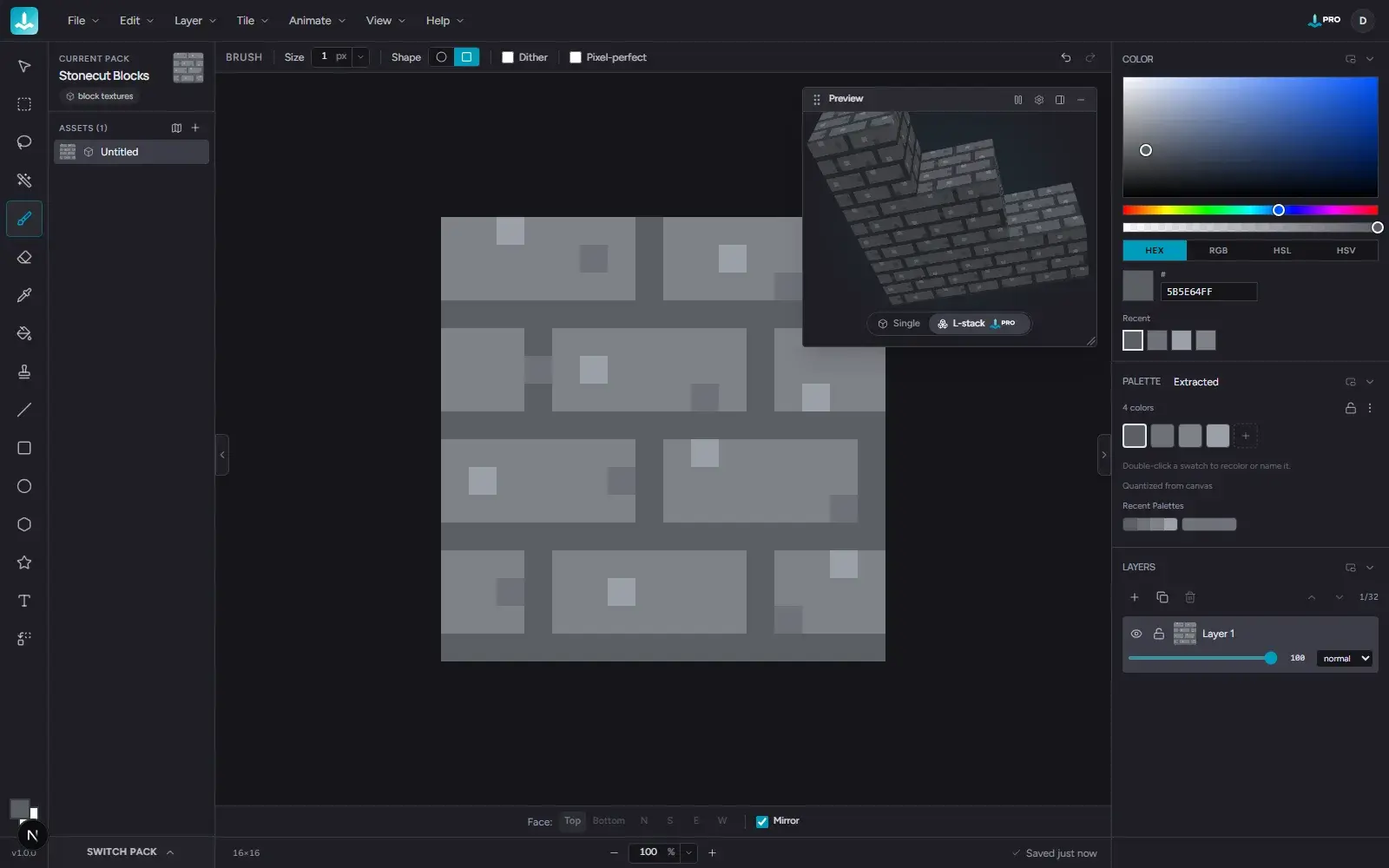The image size is (1389, 868).
Task: Select the Stamp tool
Action: coord(24,372)
